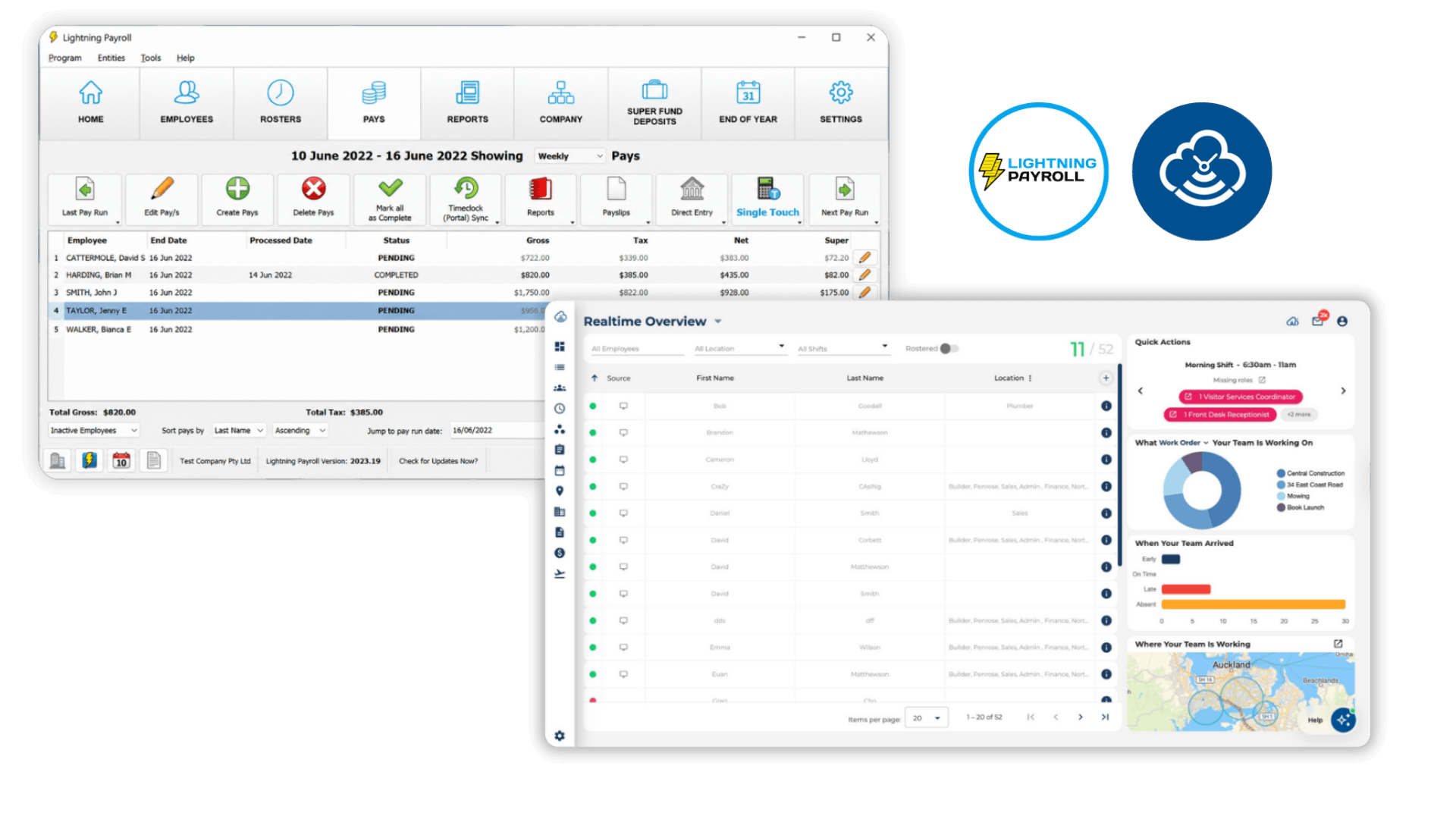Click Mark all as Complete checkmark
This screenshot has width=1456, height=819.
pyautogui.click(x=390, y=187)
